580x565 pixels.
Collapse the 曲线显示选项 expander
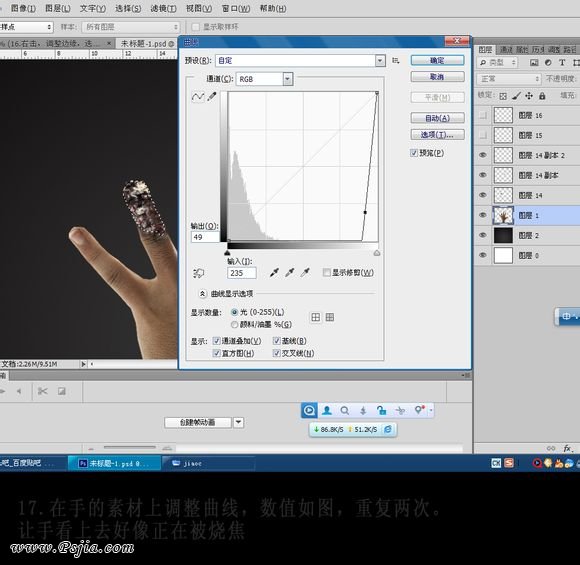click(202, 294)
